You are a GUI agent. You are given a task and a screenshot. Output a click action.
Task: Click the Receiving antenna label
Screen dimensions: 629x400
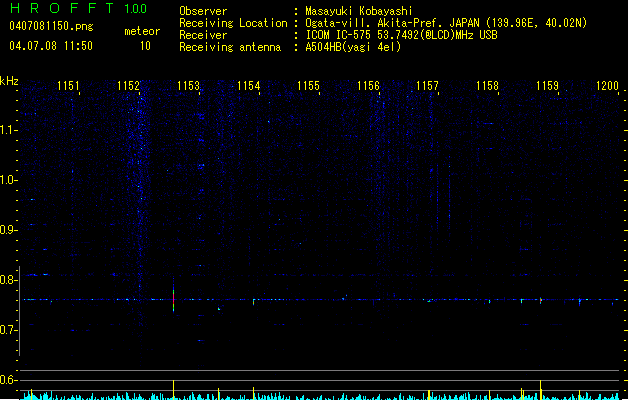tap(230, 47)
